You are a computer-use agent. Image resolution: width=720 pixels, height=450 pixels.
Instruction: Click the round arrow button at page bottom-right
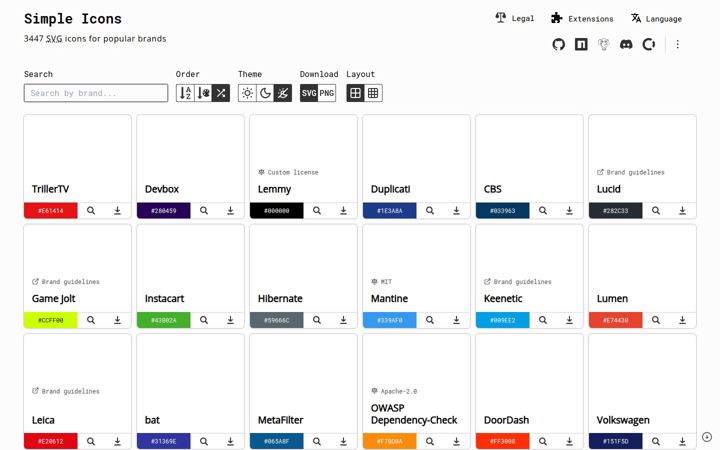coord(707,437)
